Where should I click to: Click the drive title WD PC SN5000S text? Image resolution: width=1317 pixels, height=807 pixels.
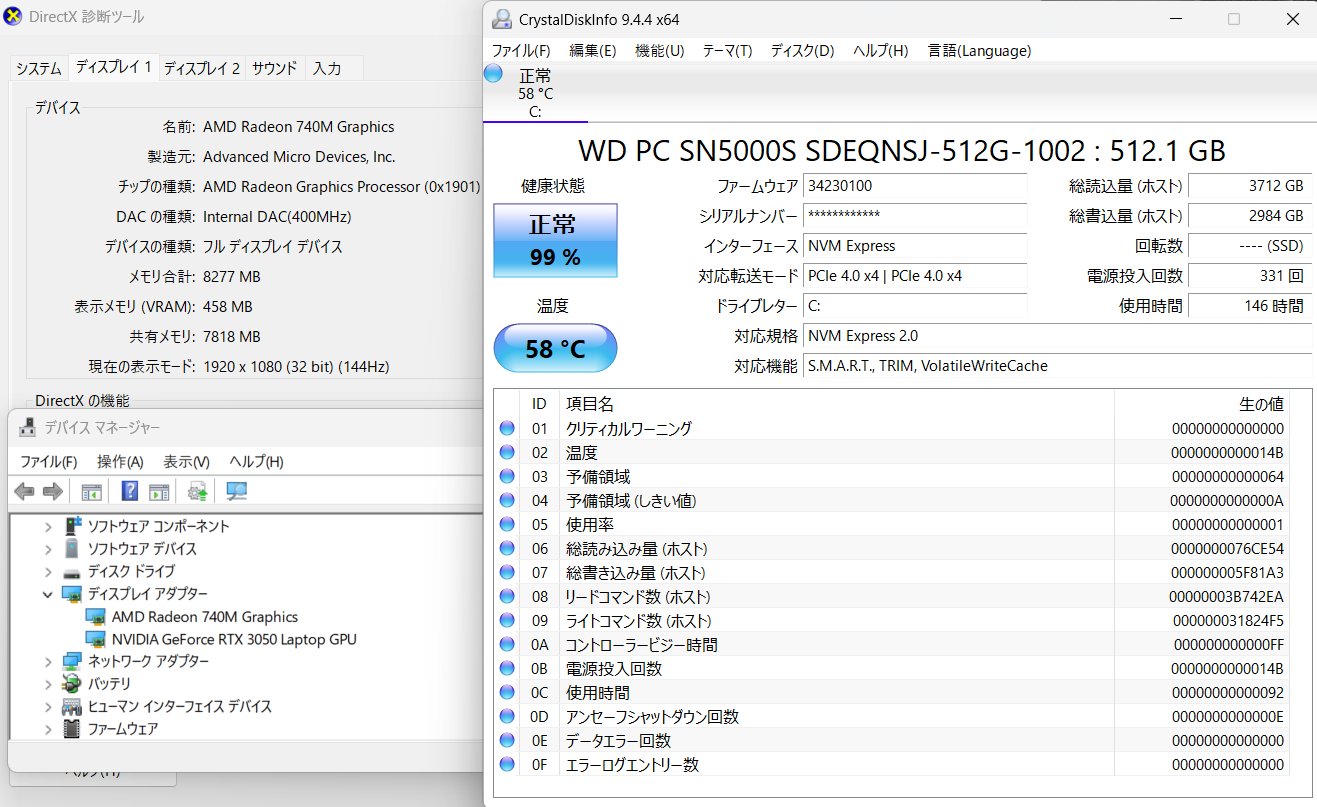[902, 151]
